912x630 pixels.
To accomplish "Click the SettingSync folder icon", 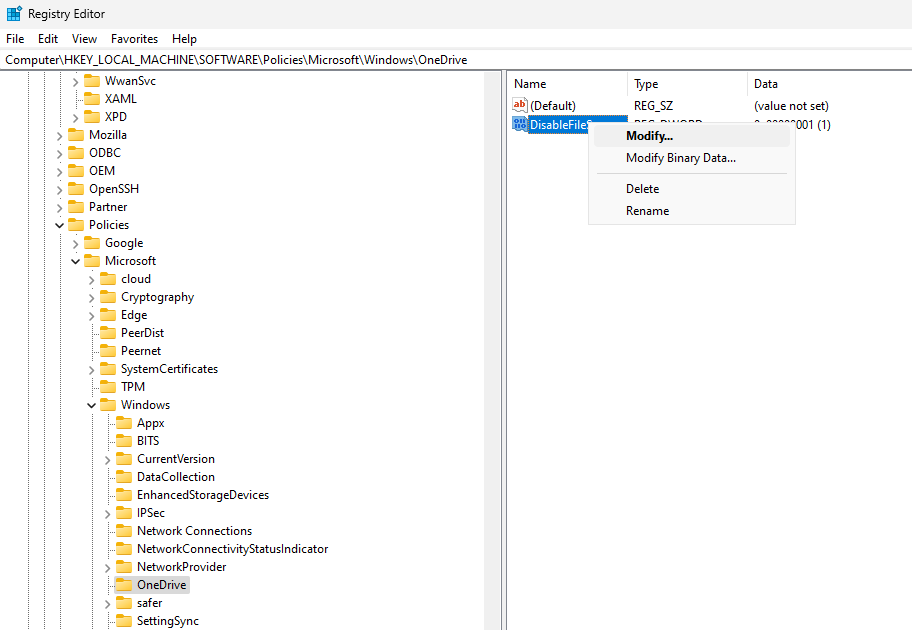I will click(124, 621).
